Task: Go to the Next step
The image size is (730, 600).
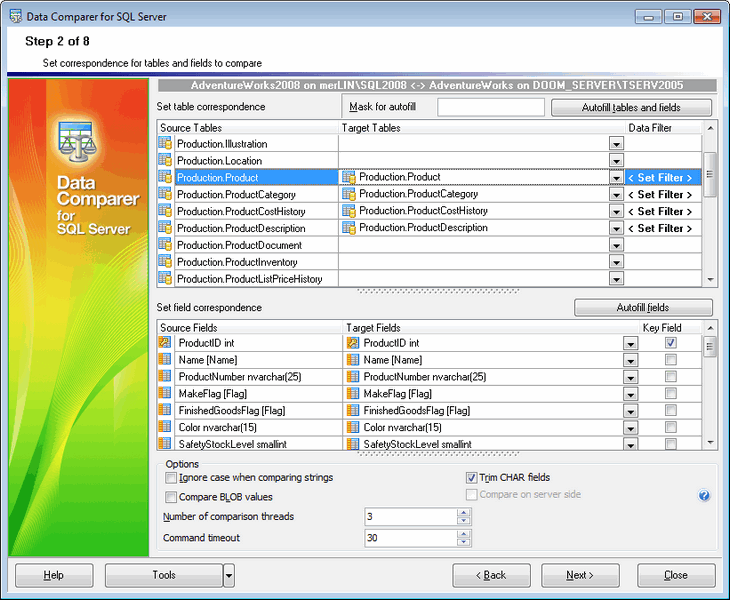Action: (x=580, y=575)
